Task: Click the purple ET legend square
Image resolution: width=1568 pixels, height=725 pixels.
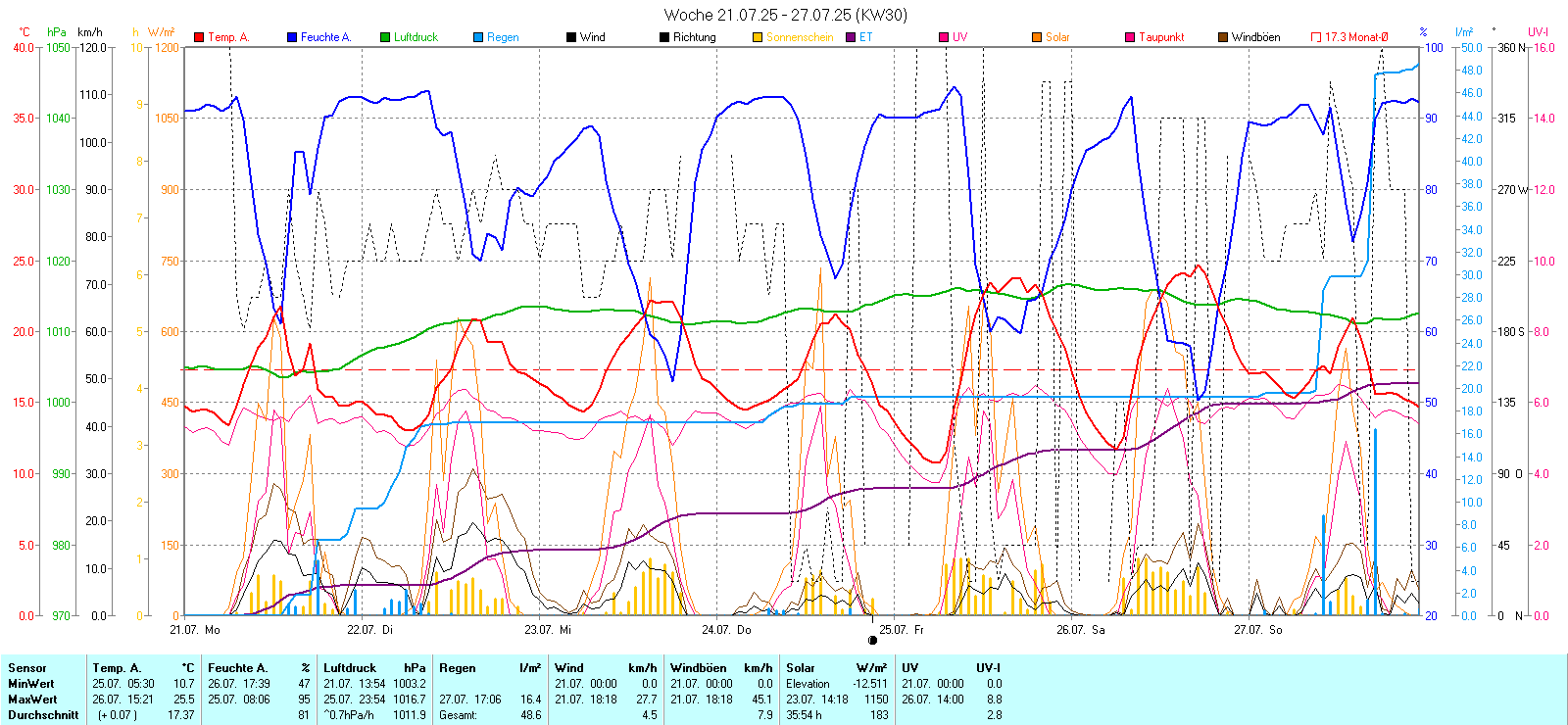Action: [x=851, y=37]
